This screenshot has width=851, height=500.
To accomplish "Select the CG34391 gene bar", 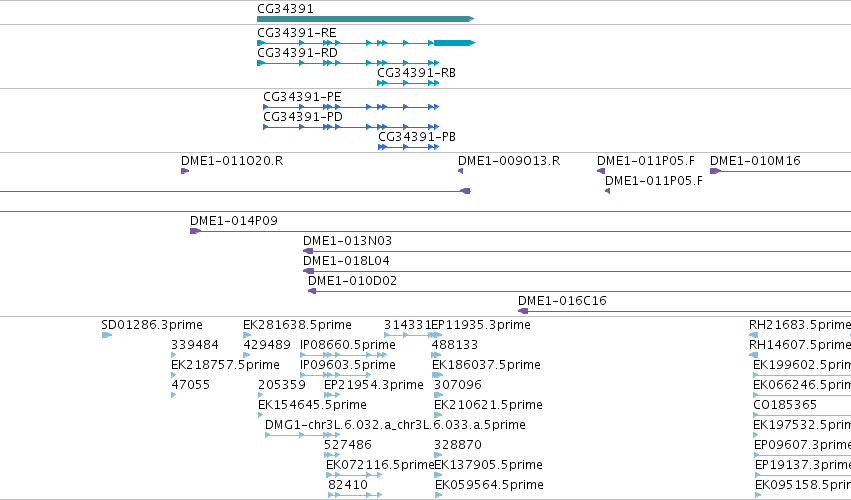I will [x=365, y=19].
